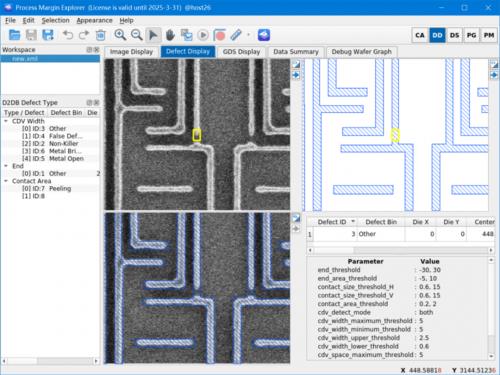Collapse the Contact Area tree group
Screen dimensions: 500x375
click(6, 181)
